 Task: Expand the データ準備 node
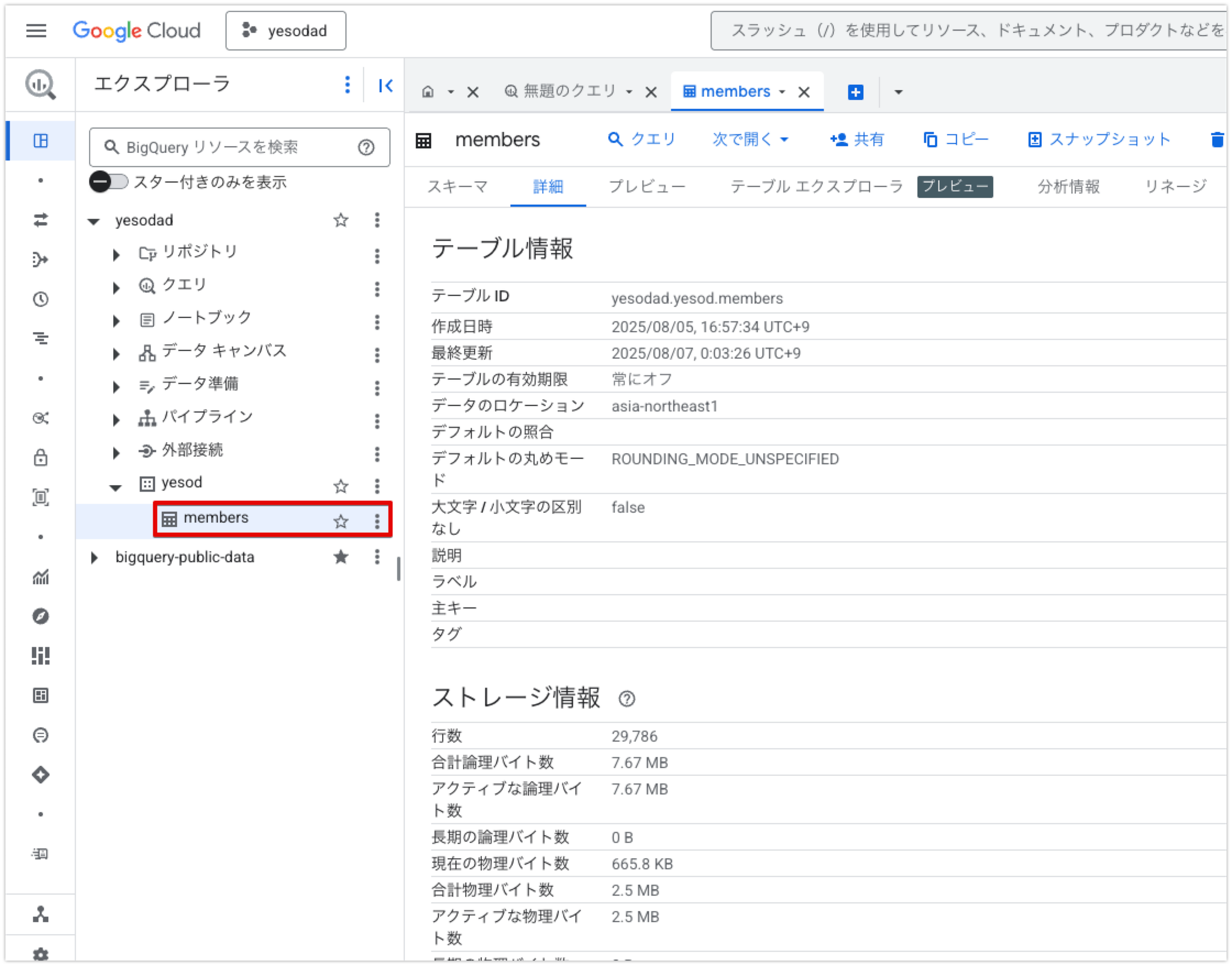pyautogui.click(x=116, y=386)
